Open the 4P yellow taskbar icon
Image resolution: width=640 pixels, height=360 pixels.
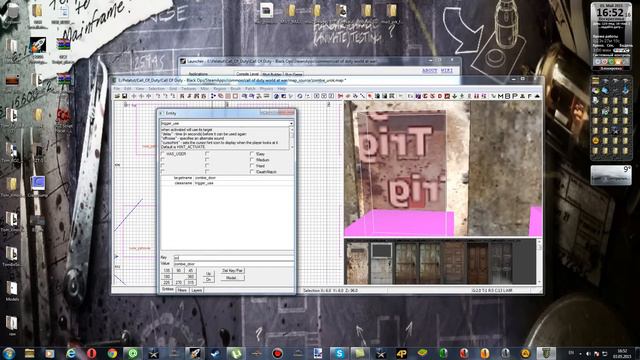[401, 353]
